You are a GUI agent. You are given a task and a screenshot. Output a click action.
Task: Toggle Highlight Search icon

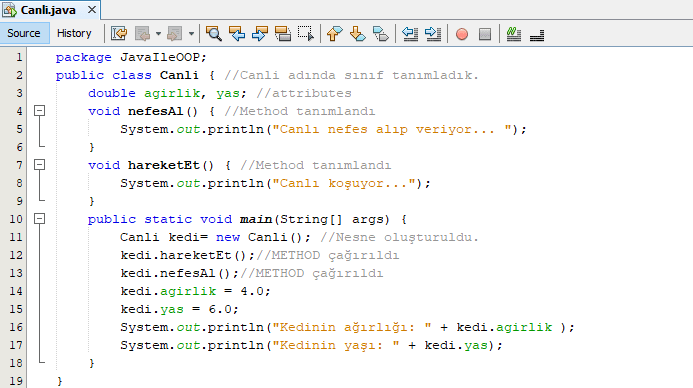point(283,34)
